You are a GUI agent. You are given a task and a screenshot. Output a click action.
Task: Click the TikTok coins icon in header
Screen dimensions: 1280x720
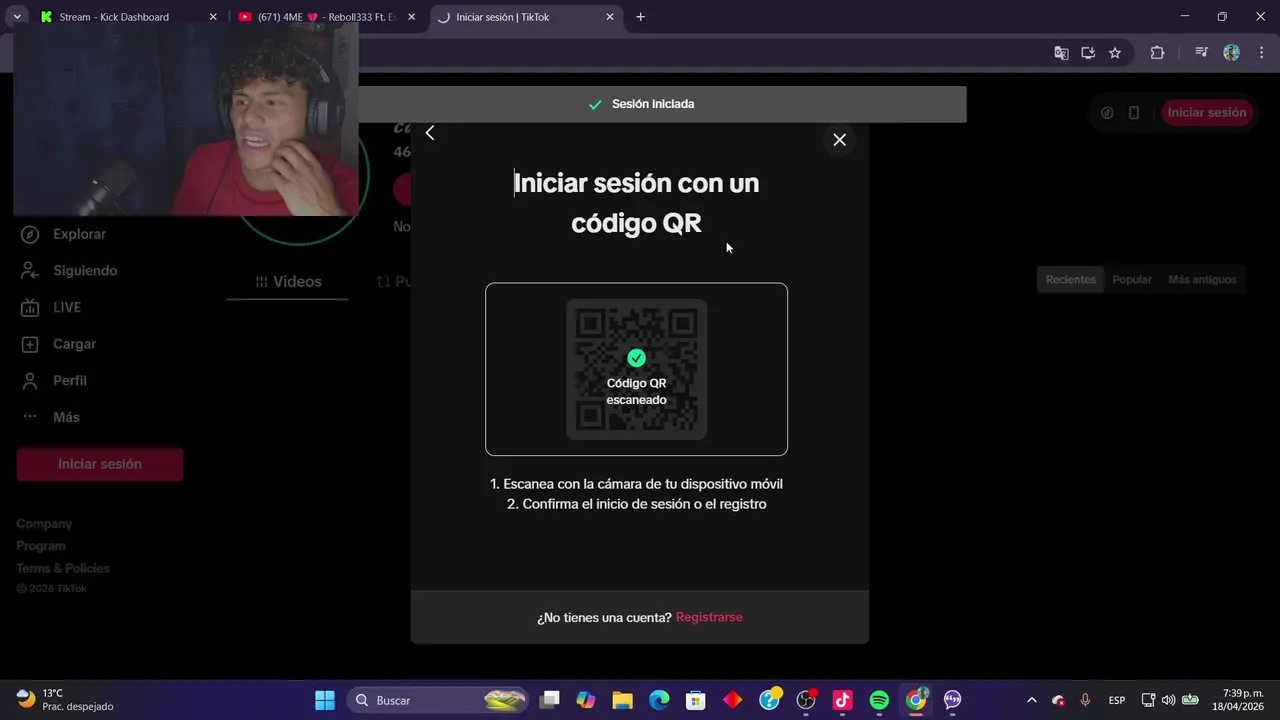tap(1107, 113)
